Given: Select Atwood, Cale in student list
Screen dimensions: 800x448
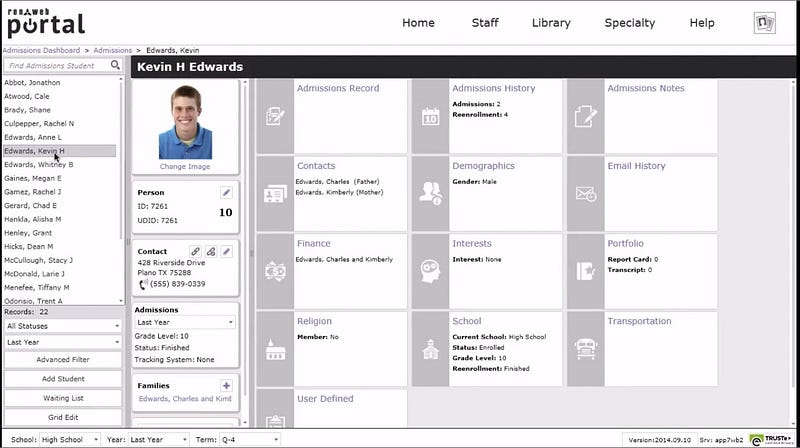Looking at the screenshot, I should (x=27, y=96).
